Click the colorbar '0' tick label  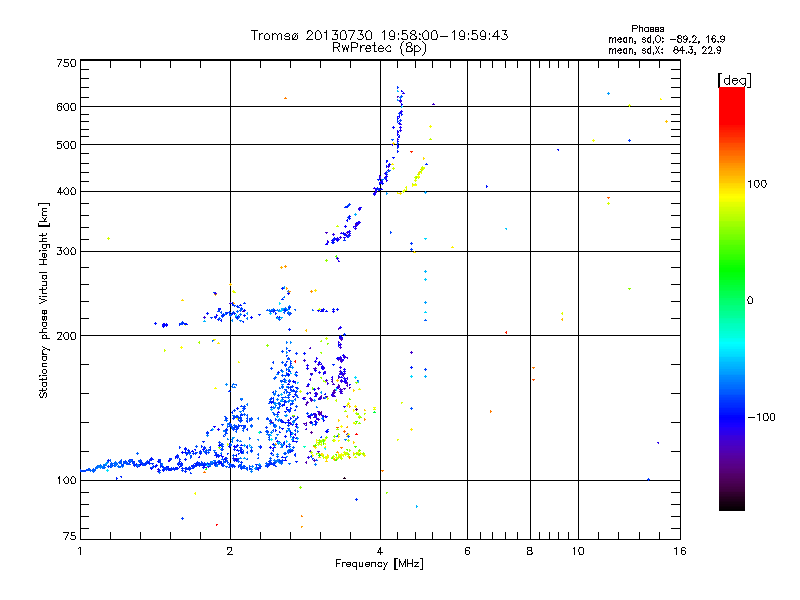(x=750, y=300)
